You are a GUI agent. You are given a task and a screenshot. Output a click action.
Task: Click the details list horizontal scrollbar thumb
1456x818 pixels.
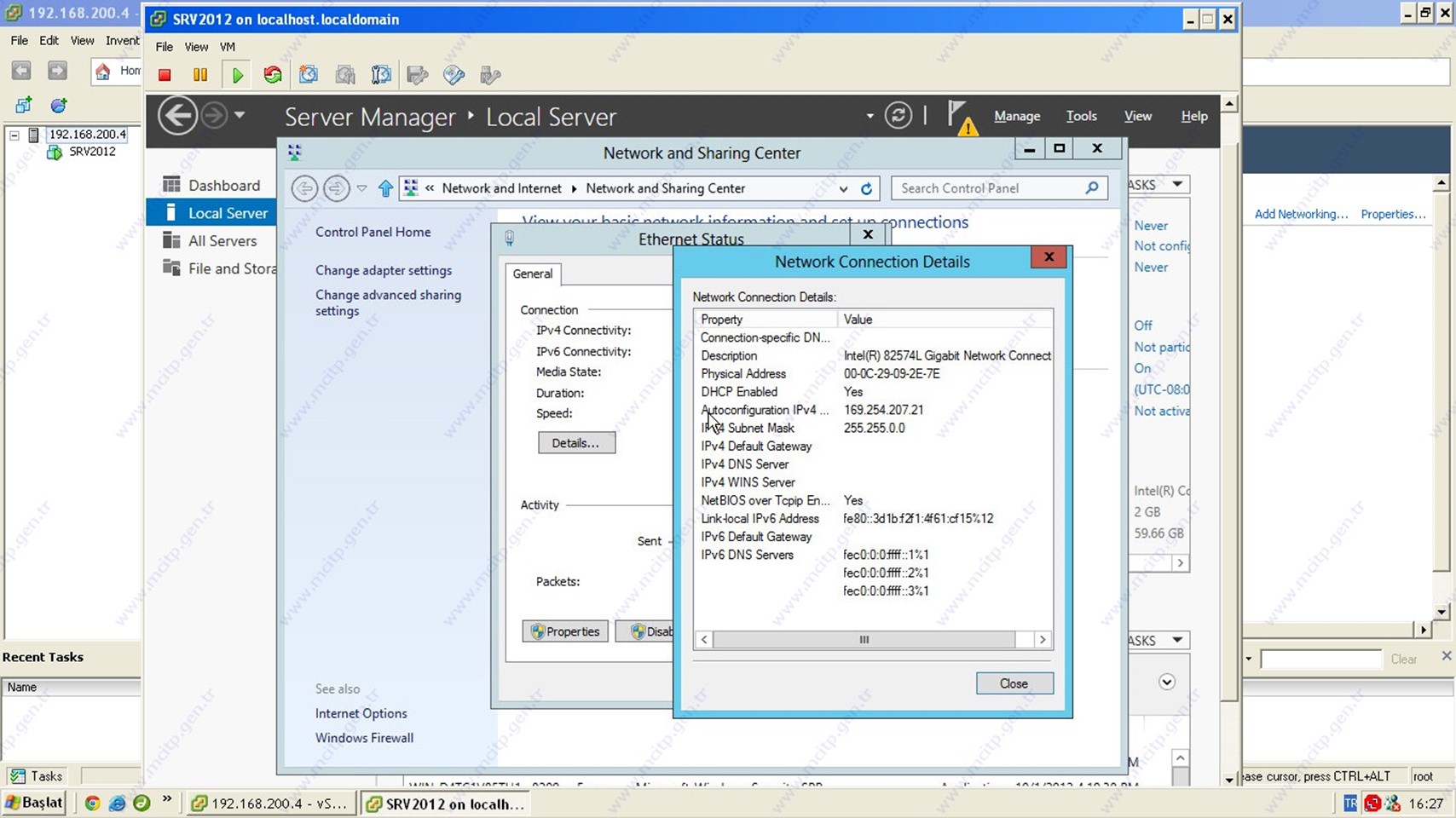click(x=864, y=640)
